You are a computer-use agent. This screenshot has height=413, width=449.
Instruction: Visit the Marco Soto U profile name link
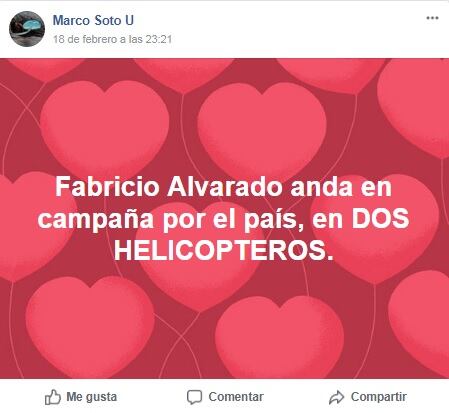[93, 20]
